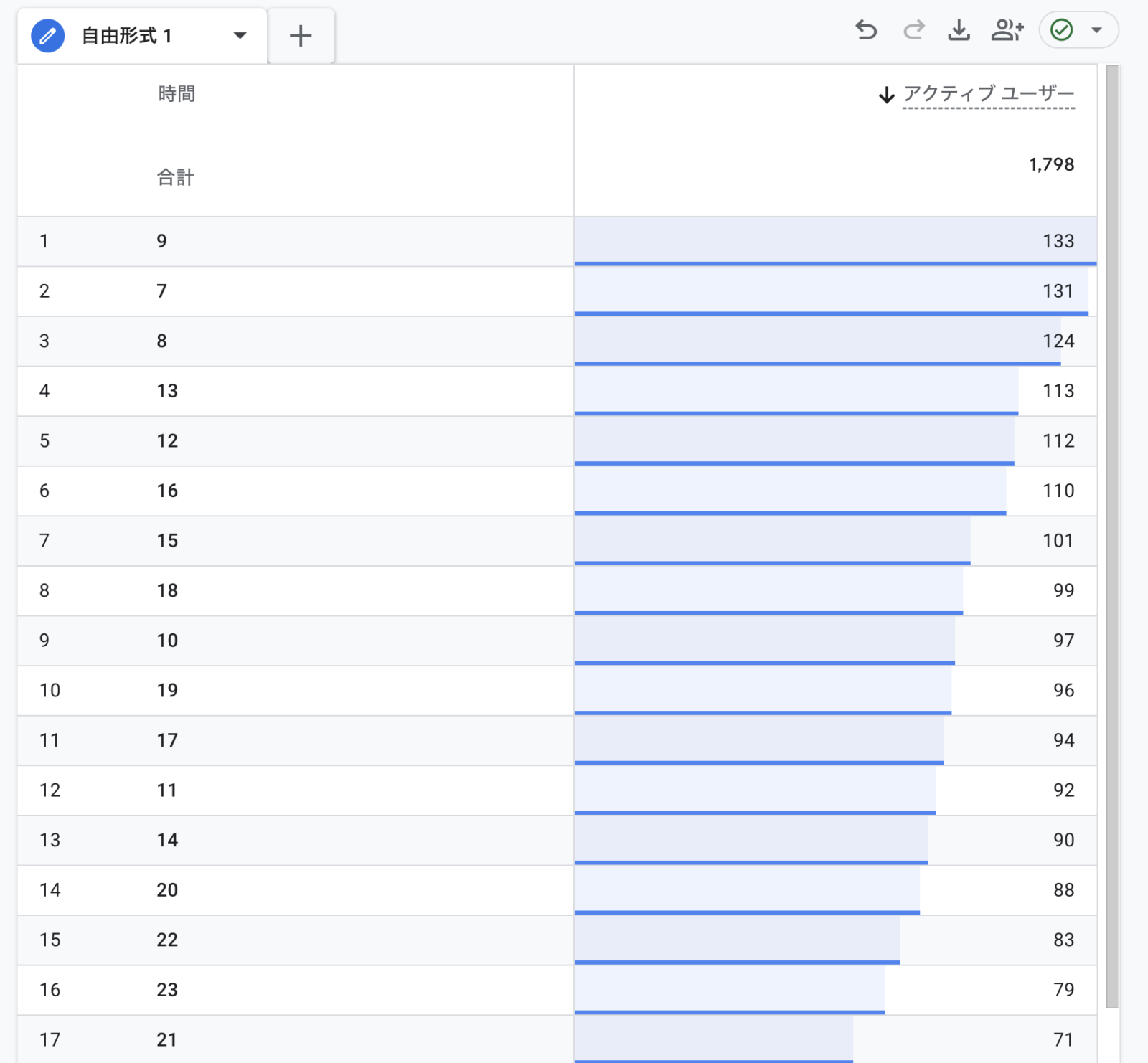
Task: Click hour 14 in row 13
Action: (167, 840)
